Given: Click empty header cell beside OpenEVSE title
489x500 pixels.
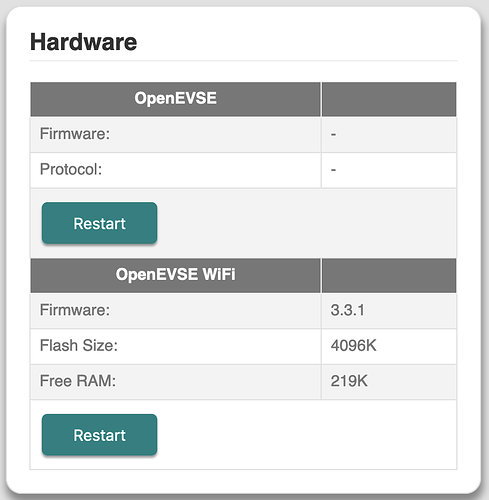Looking at the screenshot, I should (389, 99).
